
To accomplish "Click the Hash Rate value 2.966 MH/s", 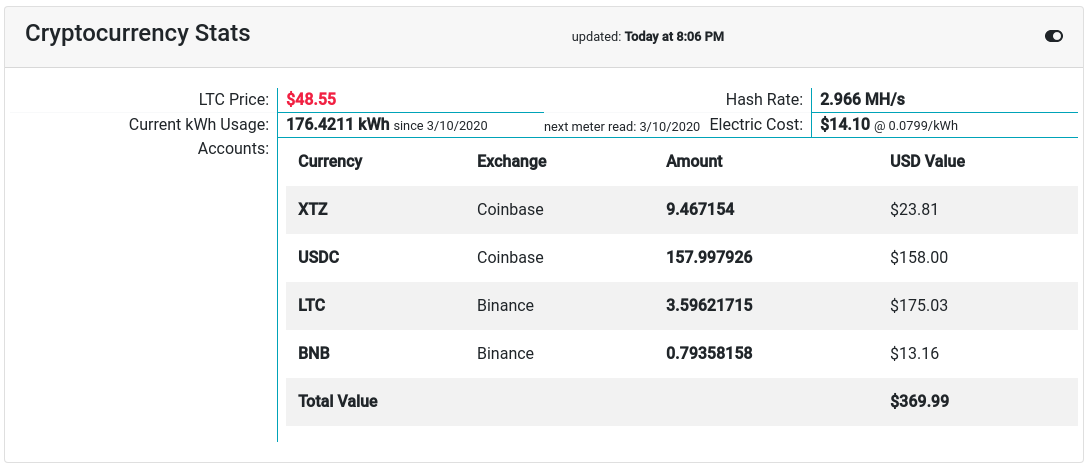I will (x=863, y=99).
